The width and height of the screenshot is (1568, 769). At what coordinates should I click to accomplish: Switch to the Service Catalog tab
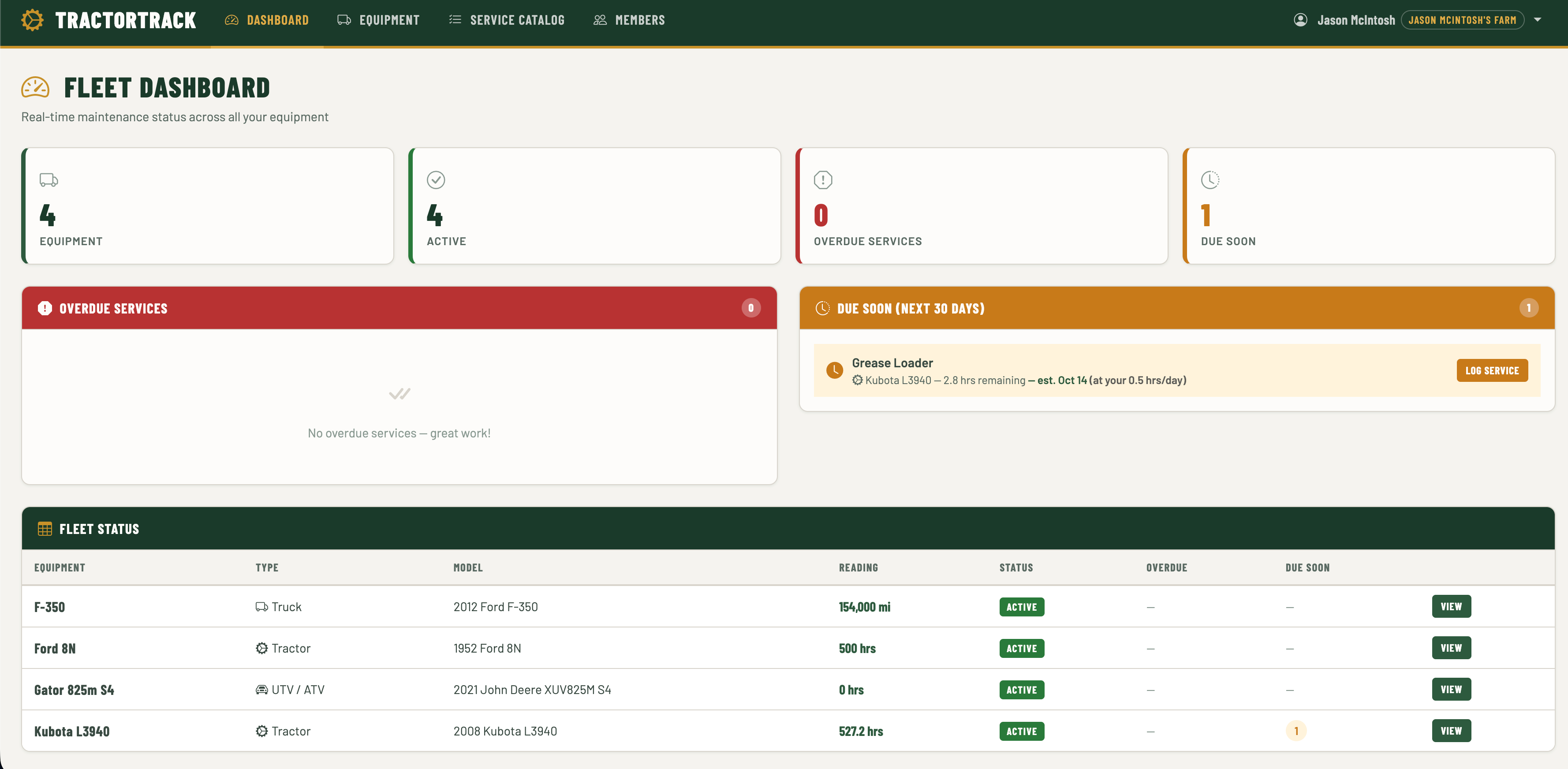(x=507, y=20)
